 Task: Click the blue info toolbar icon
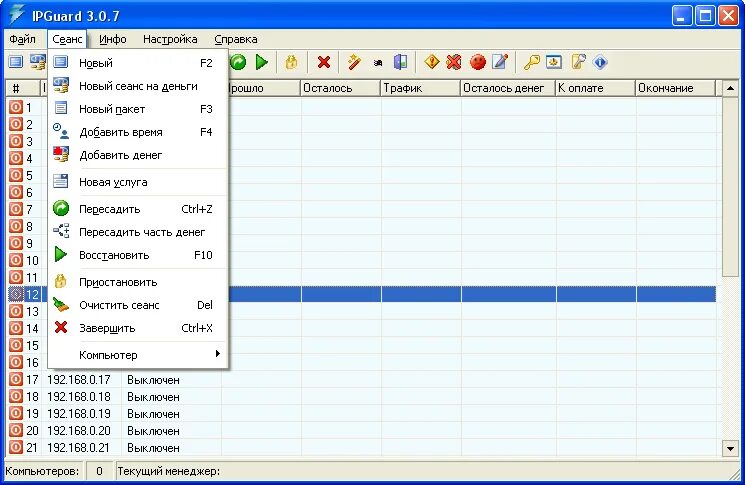[x=600, y=62]
